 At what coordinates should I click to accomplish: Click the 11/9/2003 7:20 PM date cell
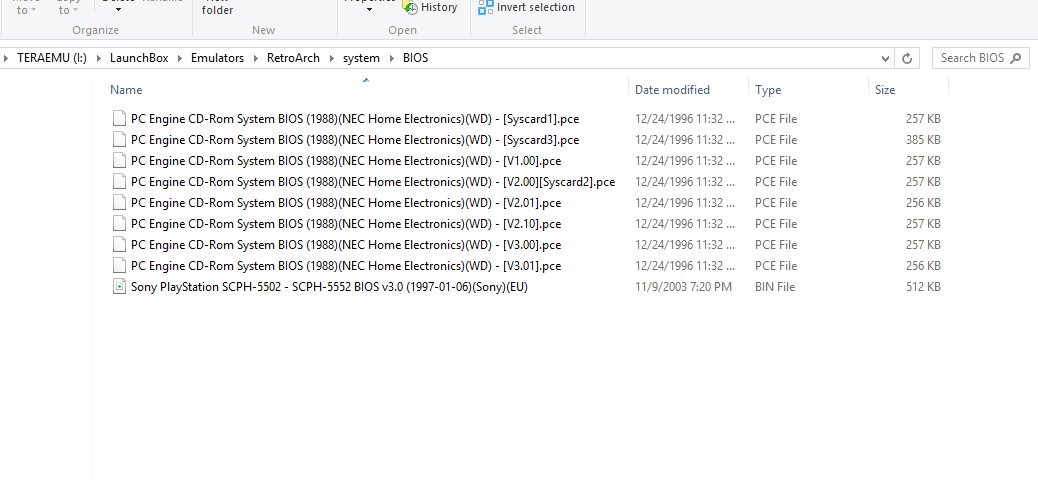point(683,287)
